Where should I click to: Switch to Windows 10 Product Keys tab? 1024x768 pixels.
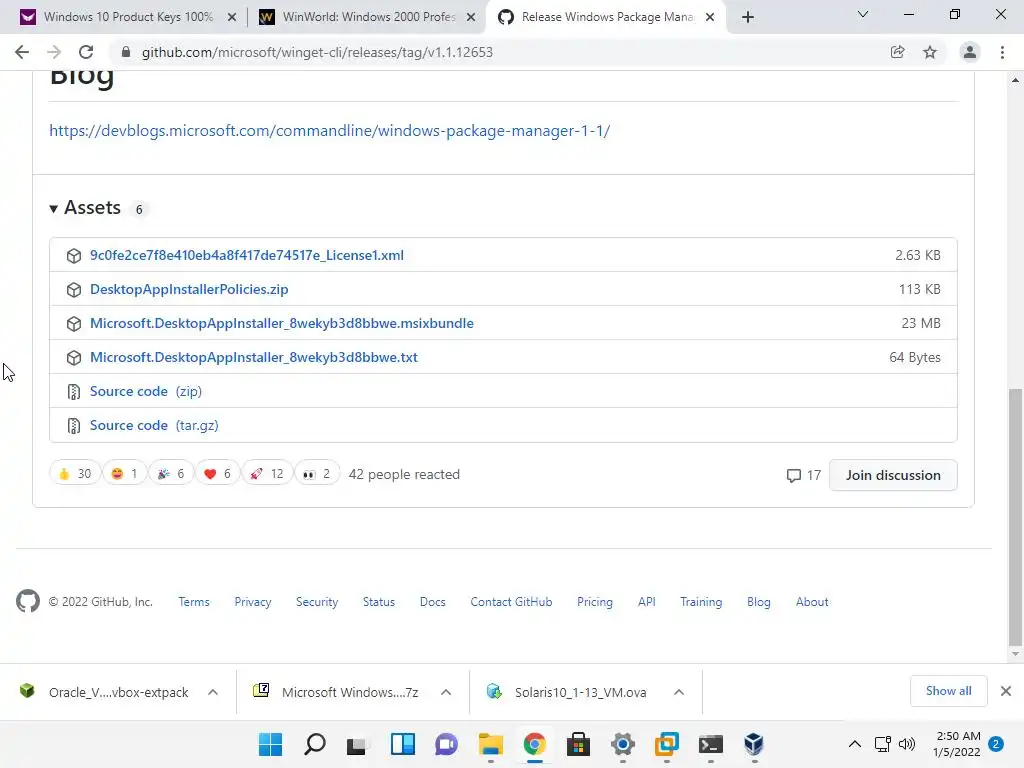[x=128, y=17]
